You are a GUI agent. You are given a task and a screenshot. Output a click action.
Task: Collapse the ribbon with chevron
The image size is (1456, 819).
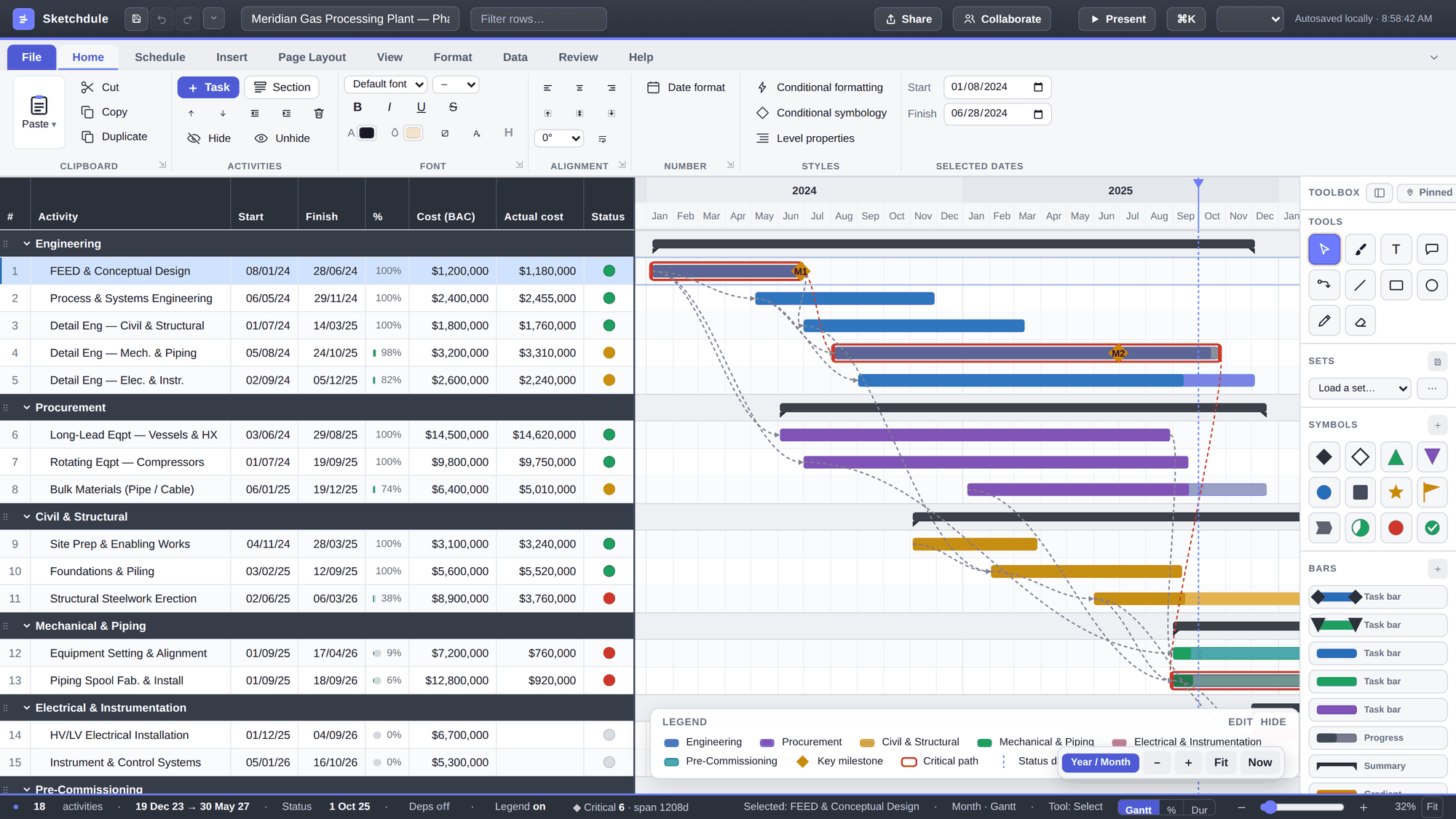1434,58
